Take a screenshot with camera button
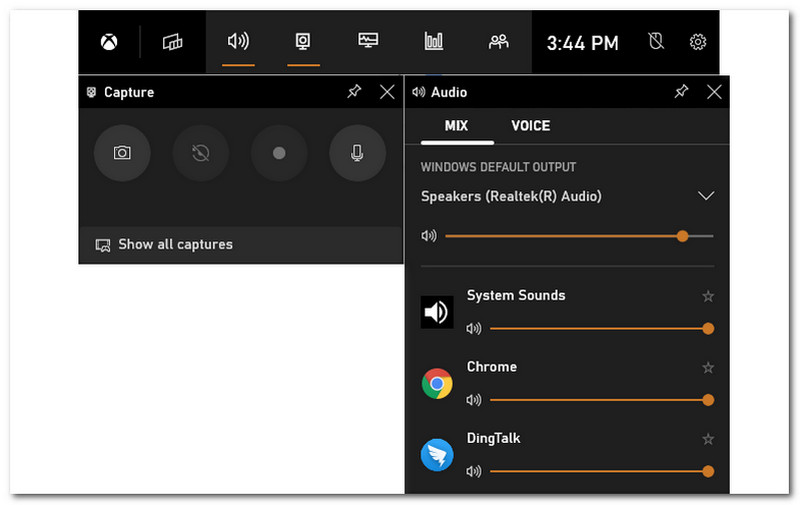Image resolution: width=800 pixels, height=505 pixels. click(122, 153)
